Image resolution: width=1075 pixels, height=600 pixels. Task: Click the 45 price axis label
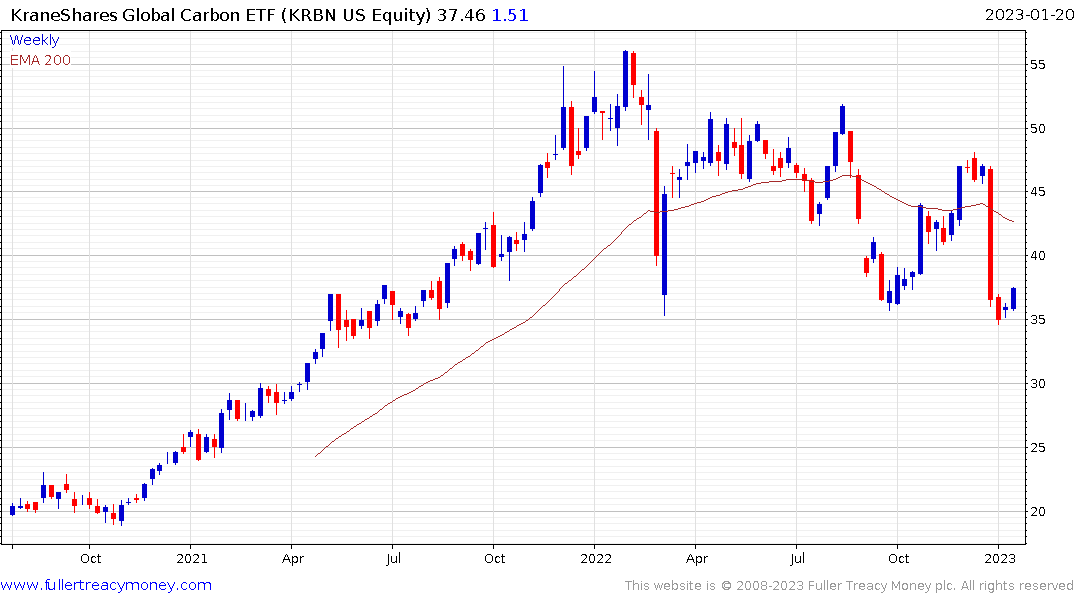(1037, 192)
